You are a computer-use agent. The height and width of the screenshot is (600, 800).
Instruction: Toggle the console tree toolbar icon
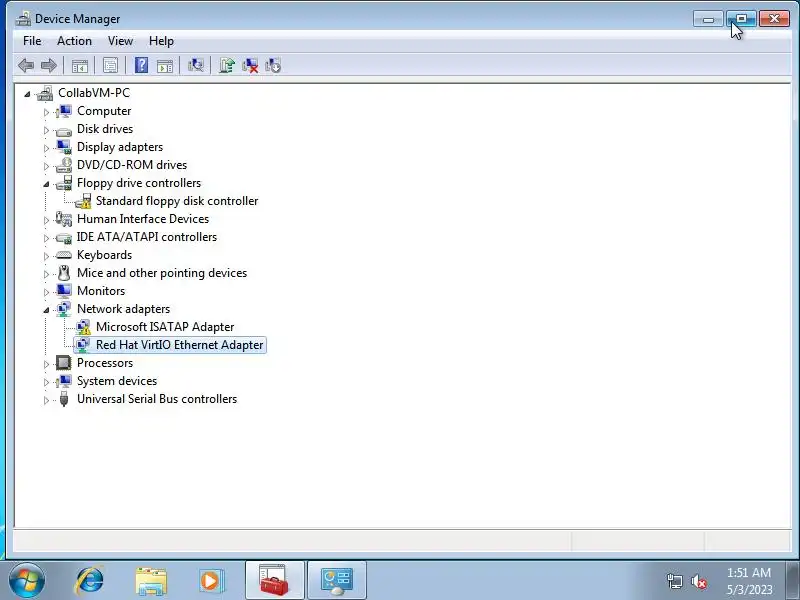click(x=80, y=65)
